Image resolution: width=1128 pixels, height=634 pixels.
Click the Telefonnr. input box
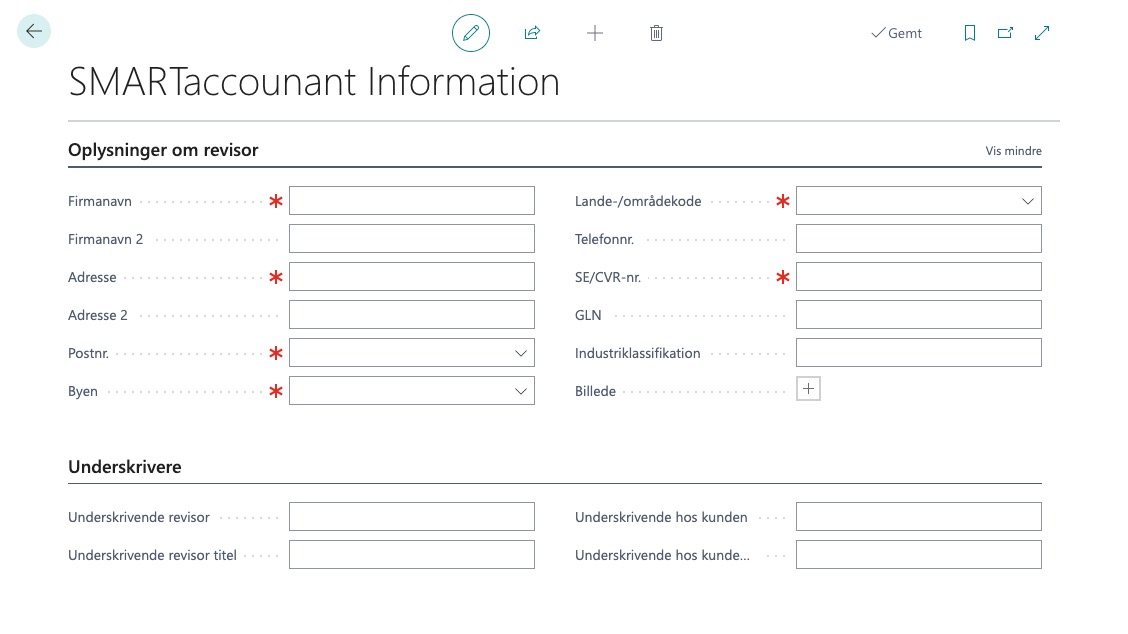(918, 239)
